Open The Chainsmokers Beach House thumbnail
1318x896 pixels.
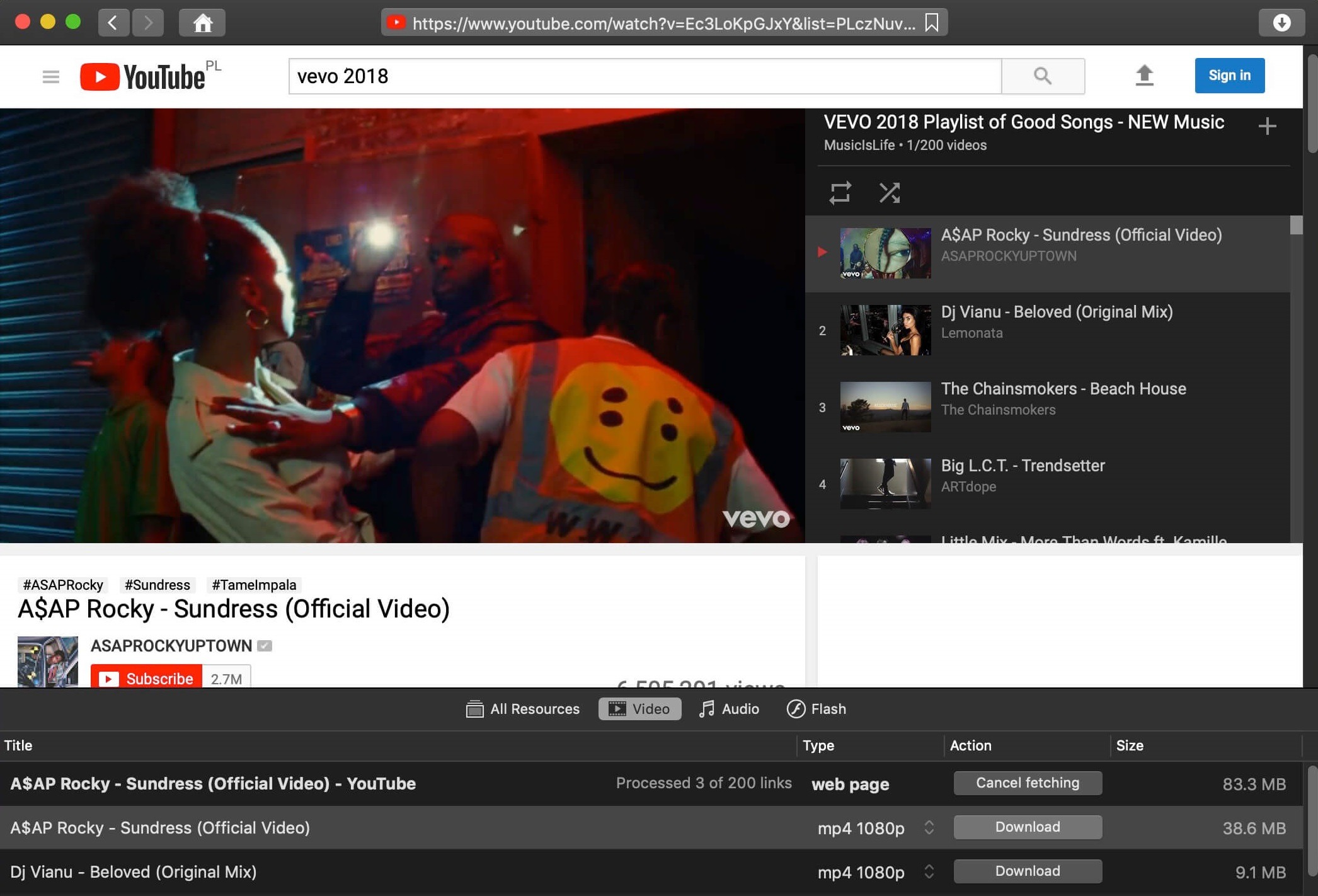pos(885,407)
